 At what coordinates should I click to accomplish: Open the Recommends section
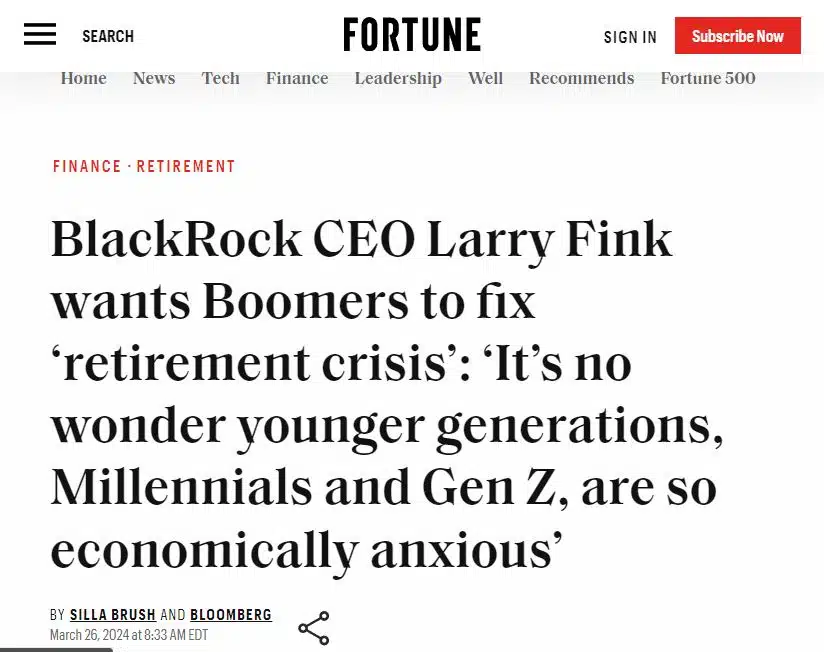(x=582, y=78)
